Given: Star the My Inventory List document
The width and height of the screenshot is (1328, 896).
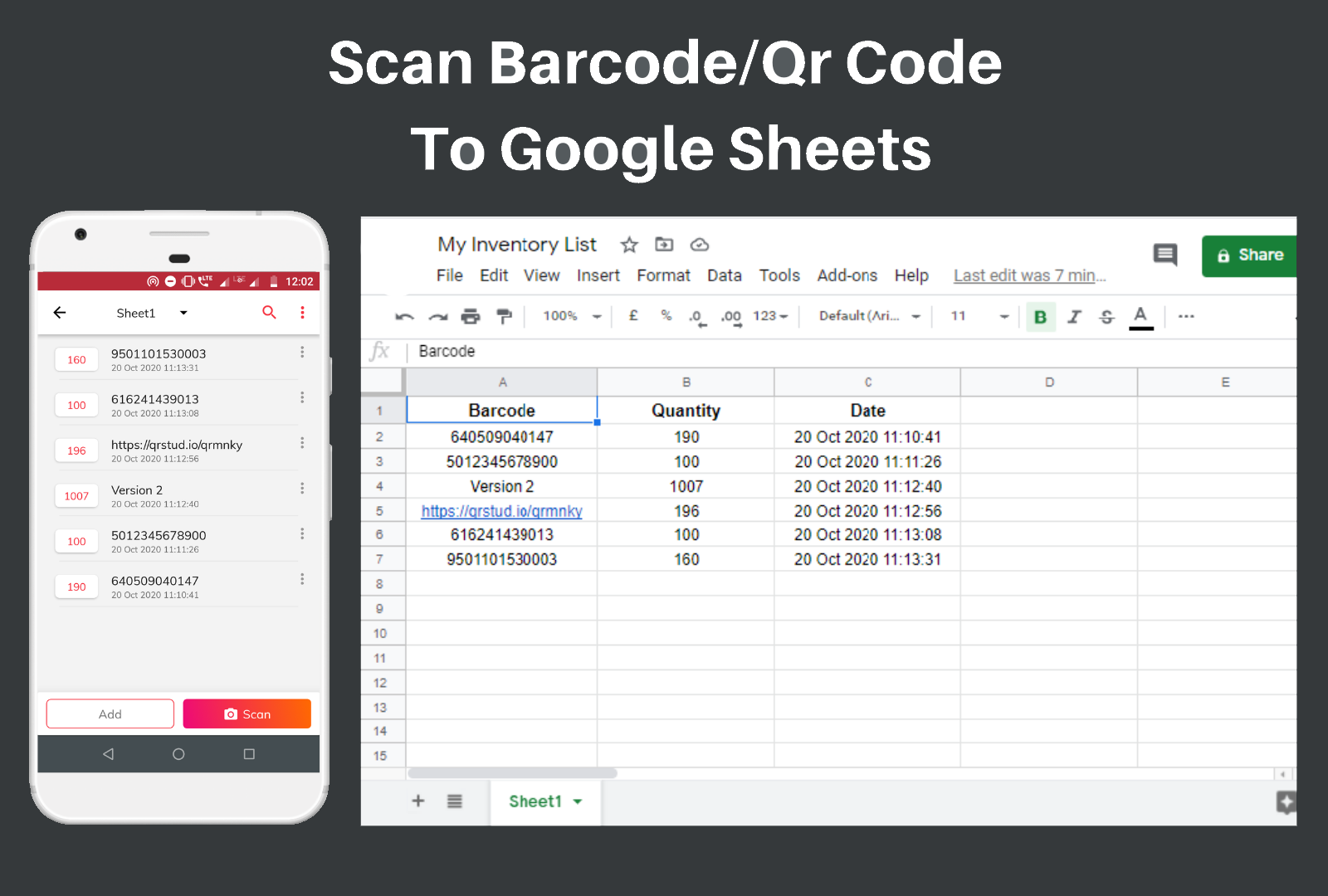Looking at the screenshot, I should point(628,245).
